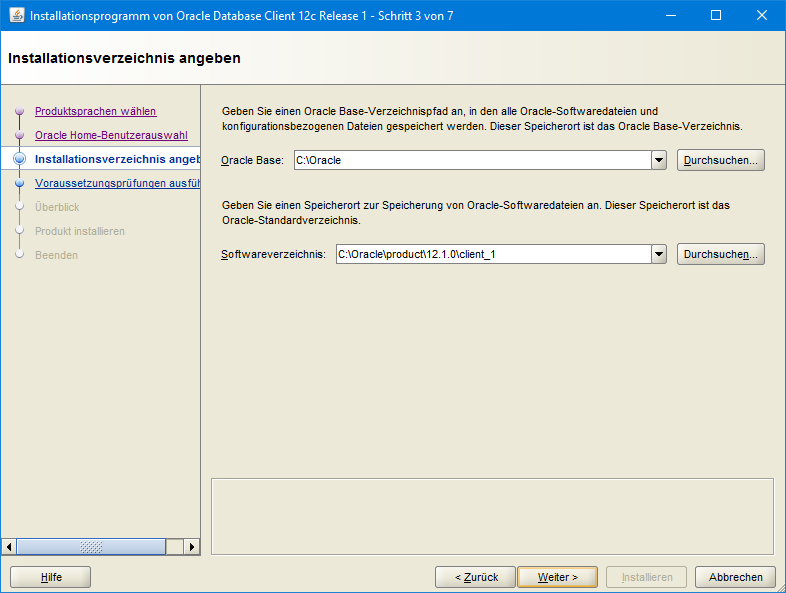Image resolution: width=786 pixels, height=593 pixels.
Task: Open the Oracle Home-Benutzerauswahl step
Action: 111,135
